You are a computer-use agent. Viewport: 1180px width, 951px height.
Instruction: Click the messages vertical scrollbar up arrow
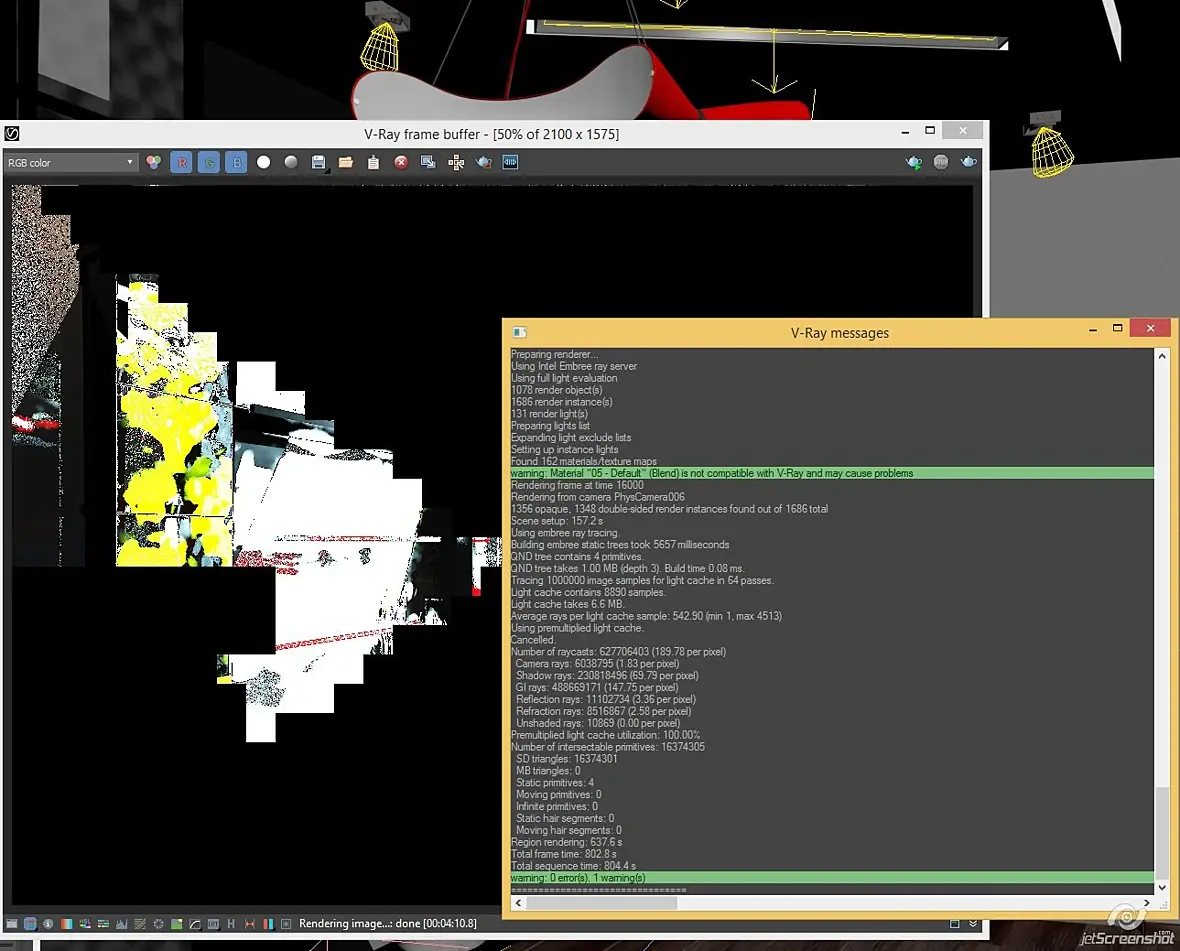[x=1162, y=356]
